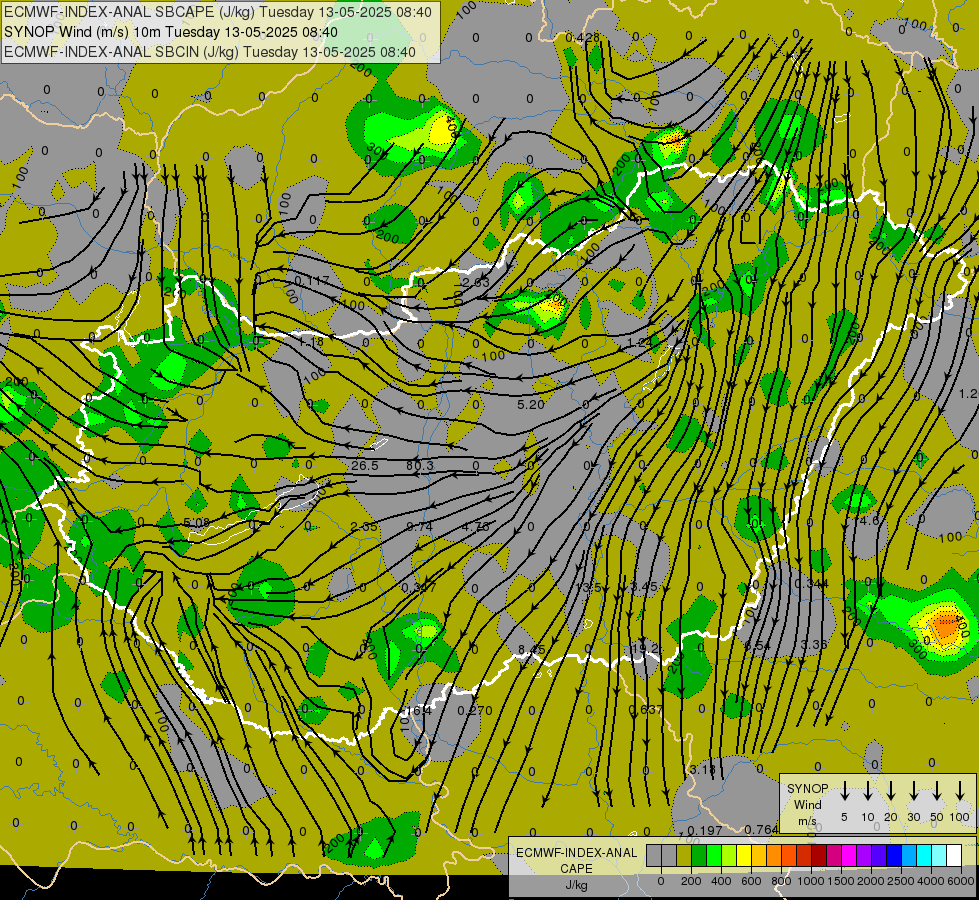Click the 0.117 value on the map

pyautogui.click(x=312, y=280)
